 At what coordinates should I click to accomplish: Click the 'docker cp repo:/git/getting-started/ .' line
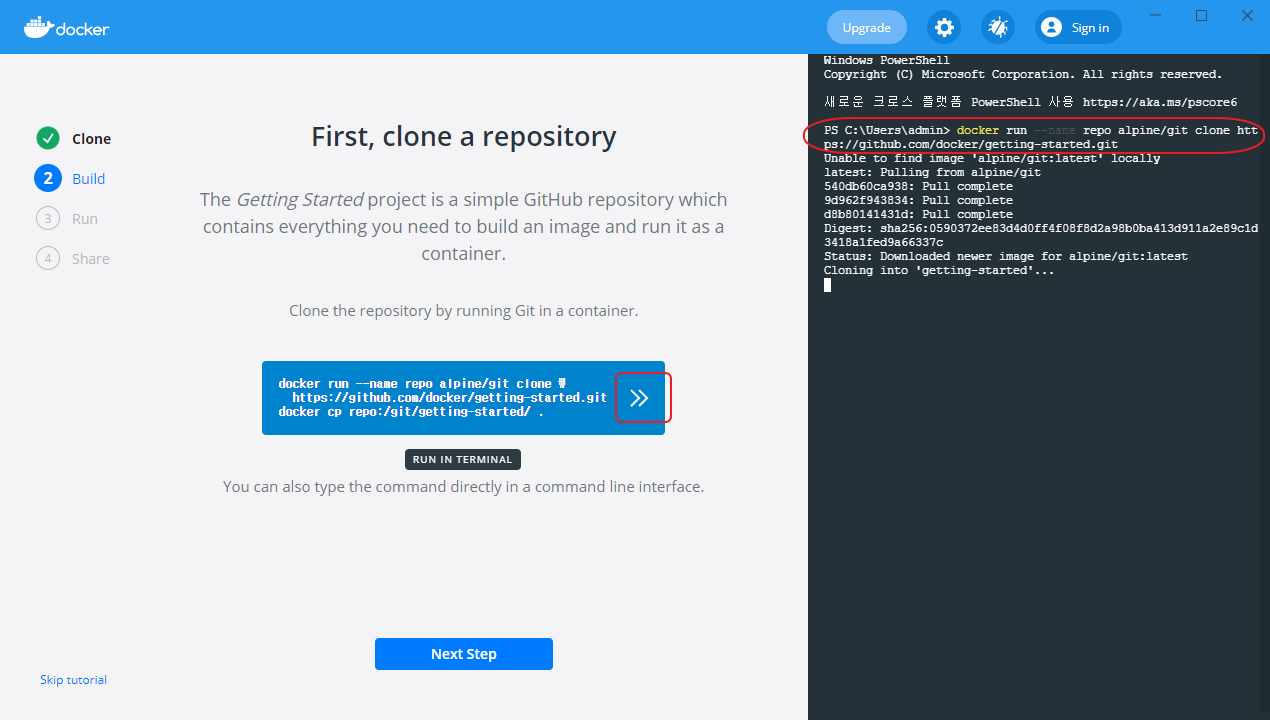click(411, 412)
